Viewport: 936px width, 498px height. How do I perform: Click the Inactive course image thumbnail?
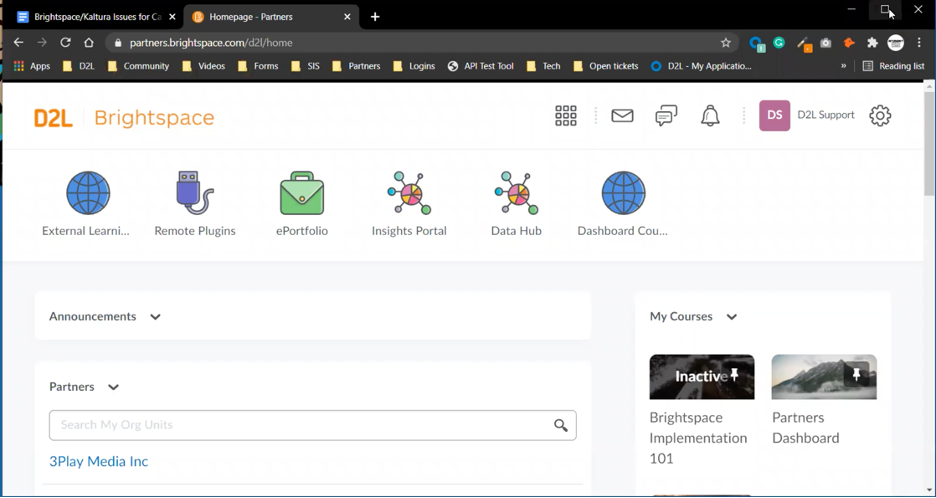click(702, 377)
